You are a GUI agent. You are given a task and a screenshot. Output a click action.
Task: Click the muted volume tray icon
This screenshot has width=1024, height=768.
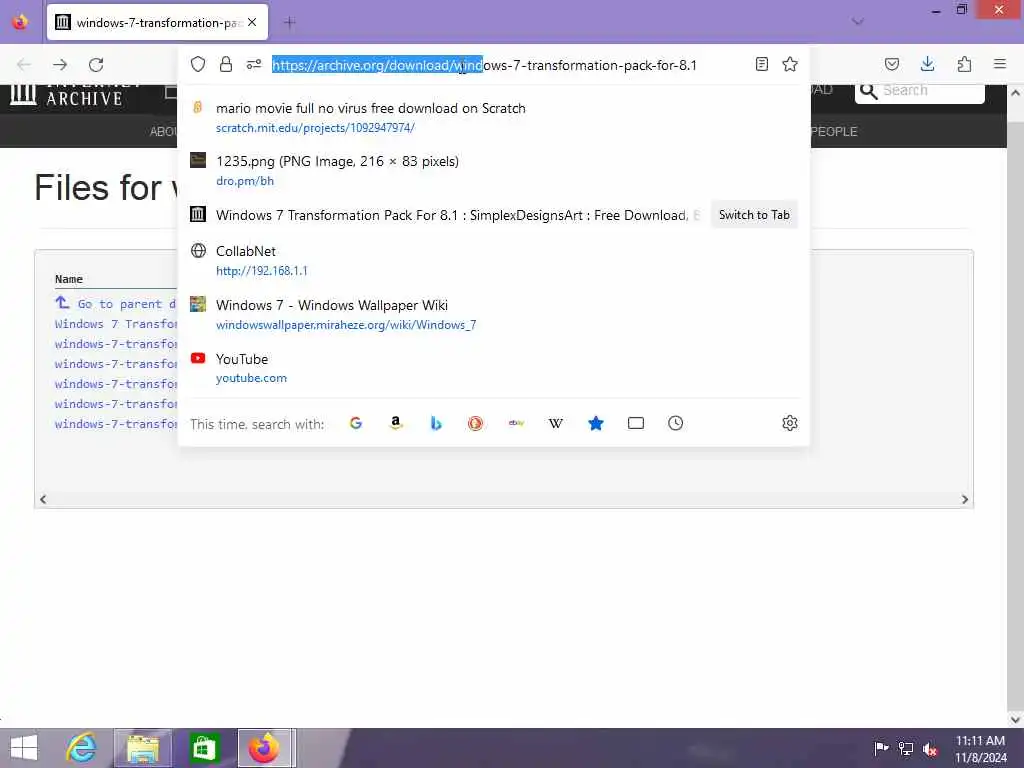tap(929, 749)
